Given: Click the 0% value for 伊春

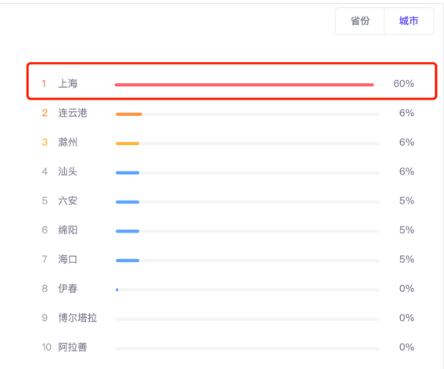Looking at the screenshot, I should [407, 288].
